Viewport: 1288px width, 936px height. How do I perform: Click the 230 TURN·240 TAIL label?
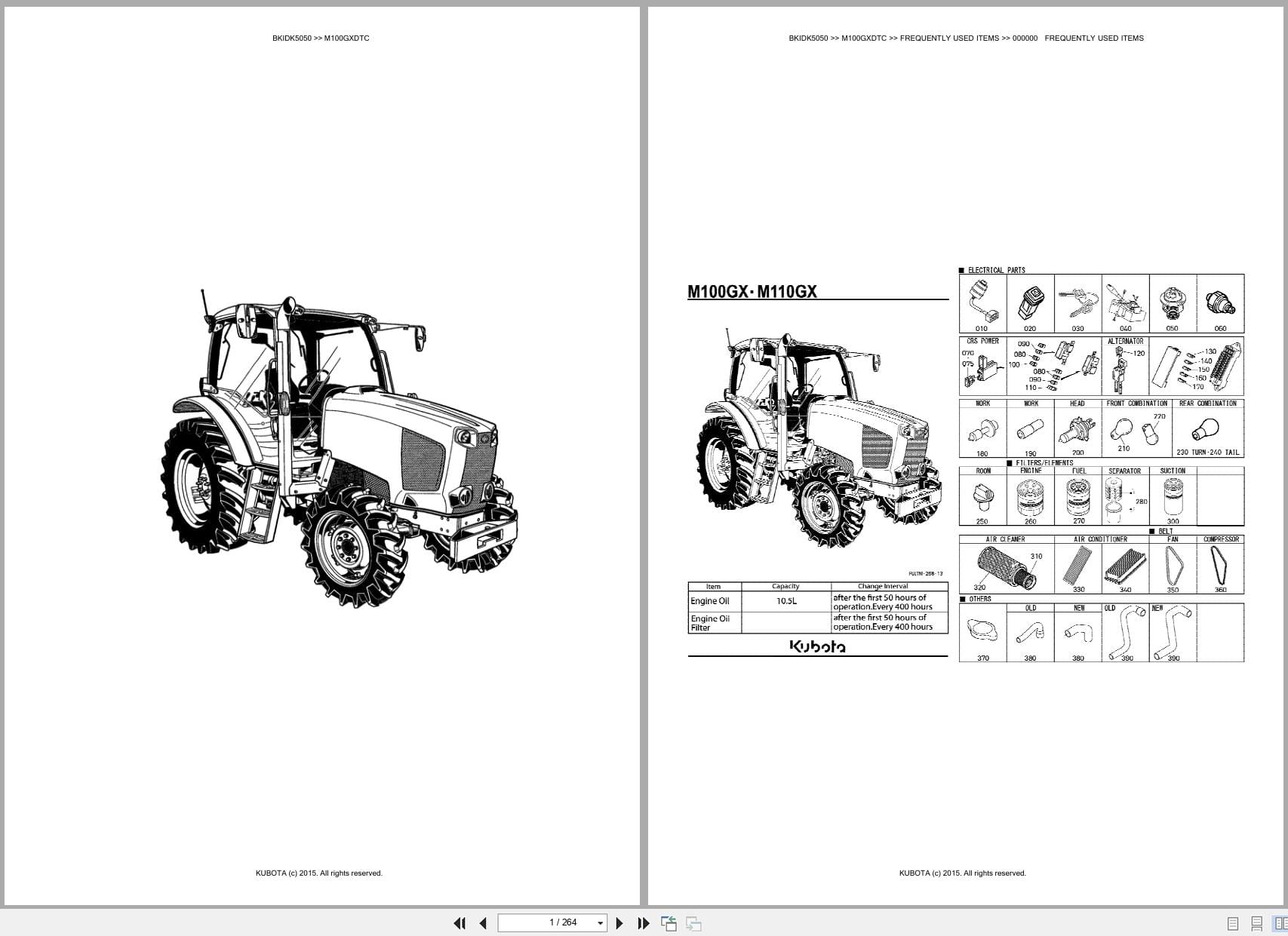[1207, 453]
